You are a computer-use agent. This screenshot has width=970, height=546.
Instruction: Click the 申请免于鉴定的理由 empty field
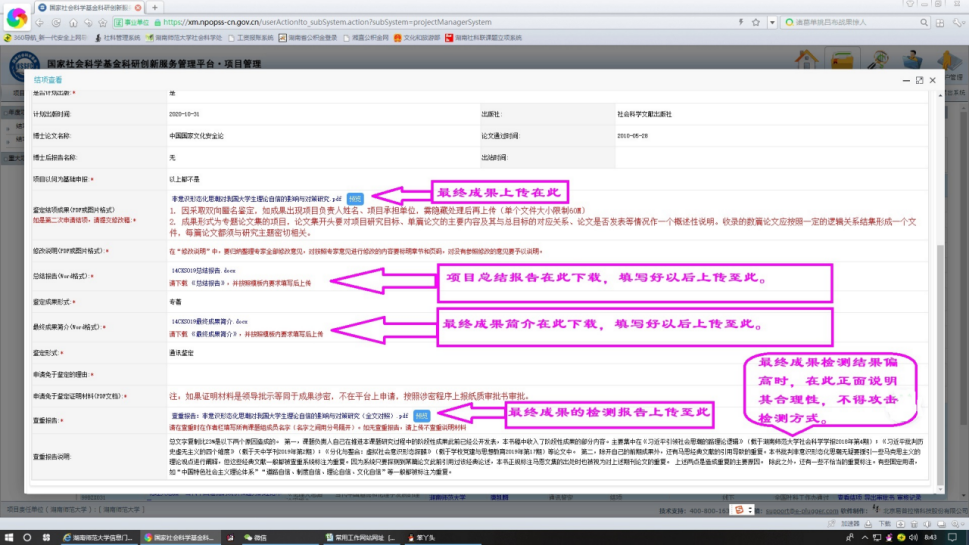(x=547, y=375)
